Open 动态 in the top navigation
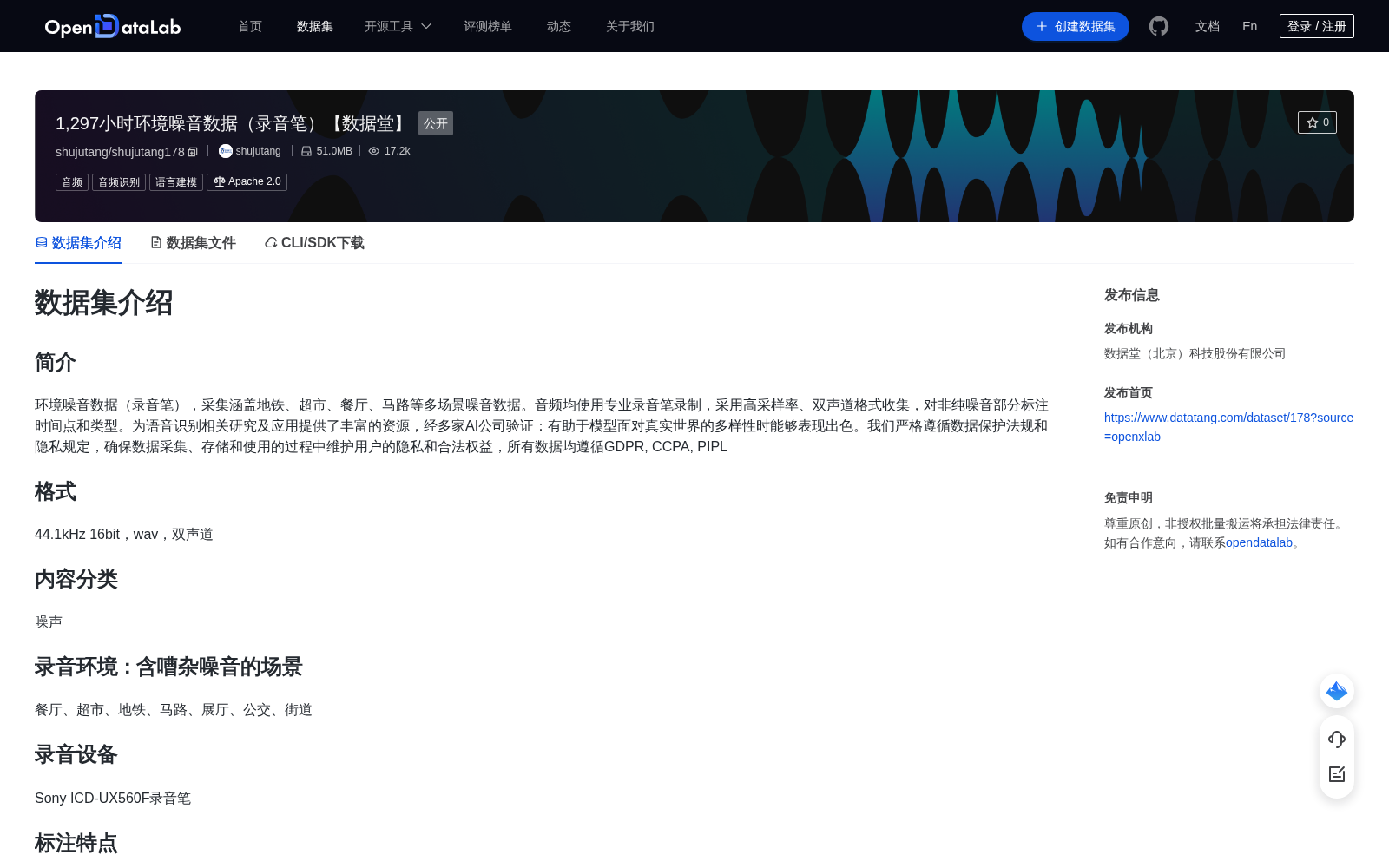The height and width of the screenshot is (868, 1389). (x=559, y=26)
